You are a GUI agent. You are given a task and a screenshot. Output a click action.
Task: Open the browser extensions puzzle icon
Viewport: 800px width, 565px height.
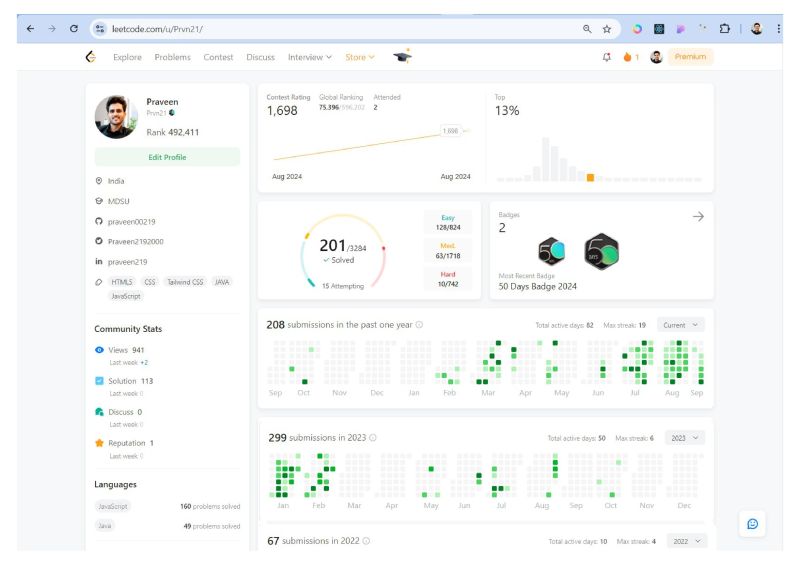[724, 29]
